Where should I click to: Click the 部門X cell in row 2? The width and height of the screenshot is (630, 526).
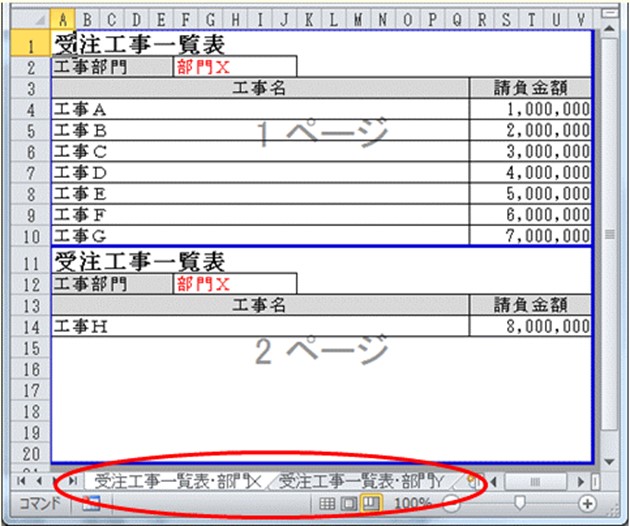[234, 67]
